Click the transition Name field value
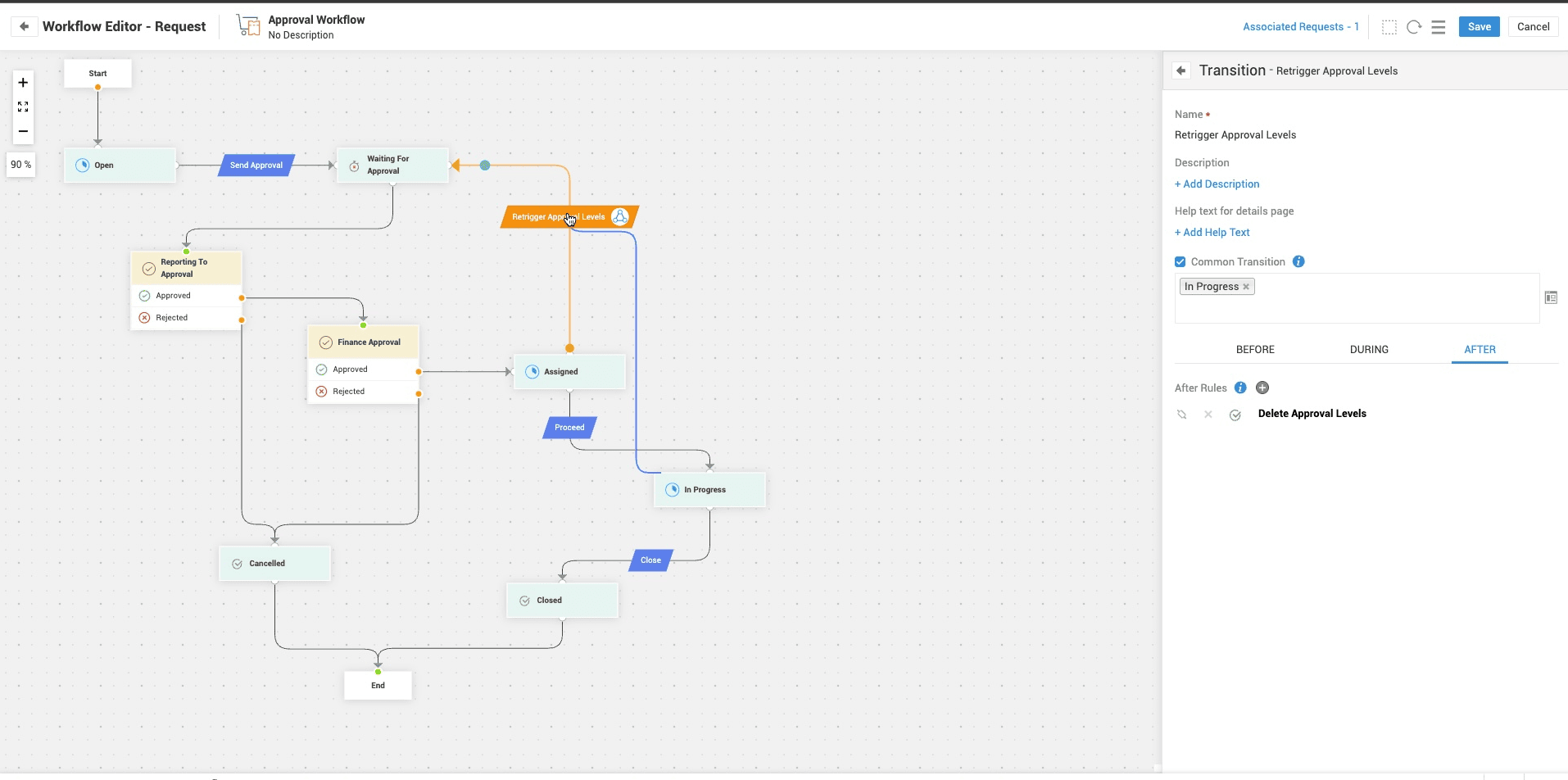 [x=1235, y=135]
